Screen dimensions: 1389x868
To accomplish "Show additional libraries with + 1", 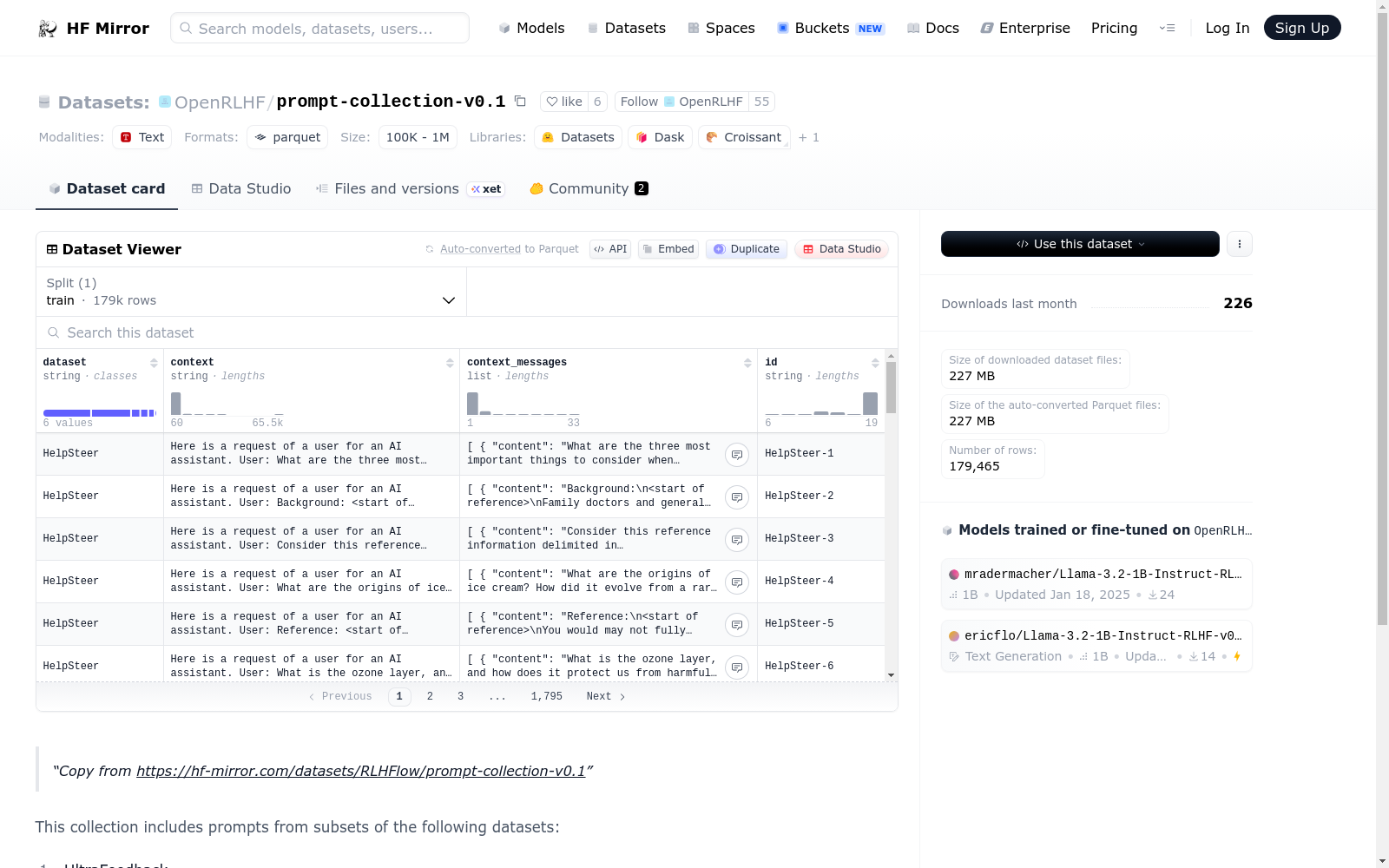I will click(x=809, y=137).
